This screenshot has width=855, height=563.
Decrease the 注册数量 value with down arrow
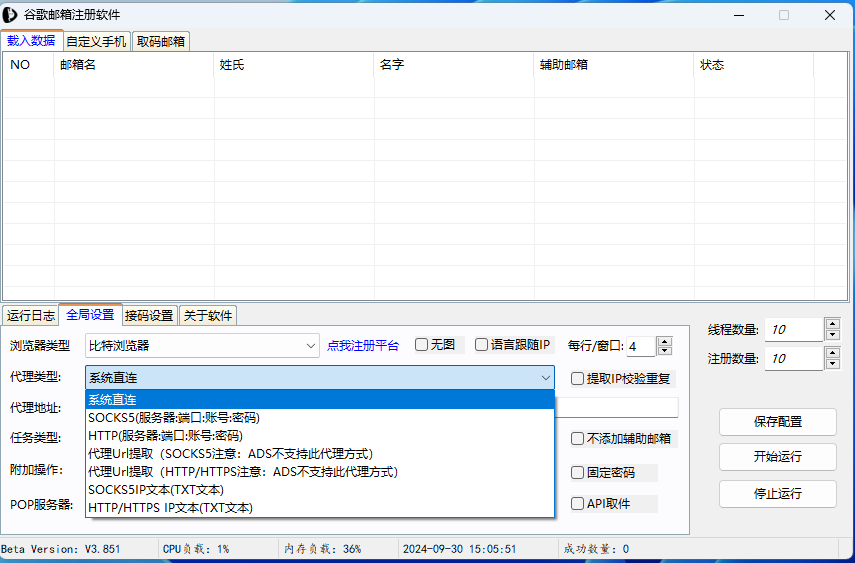tap(832, 364)
